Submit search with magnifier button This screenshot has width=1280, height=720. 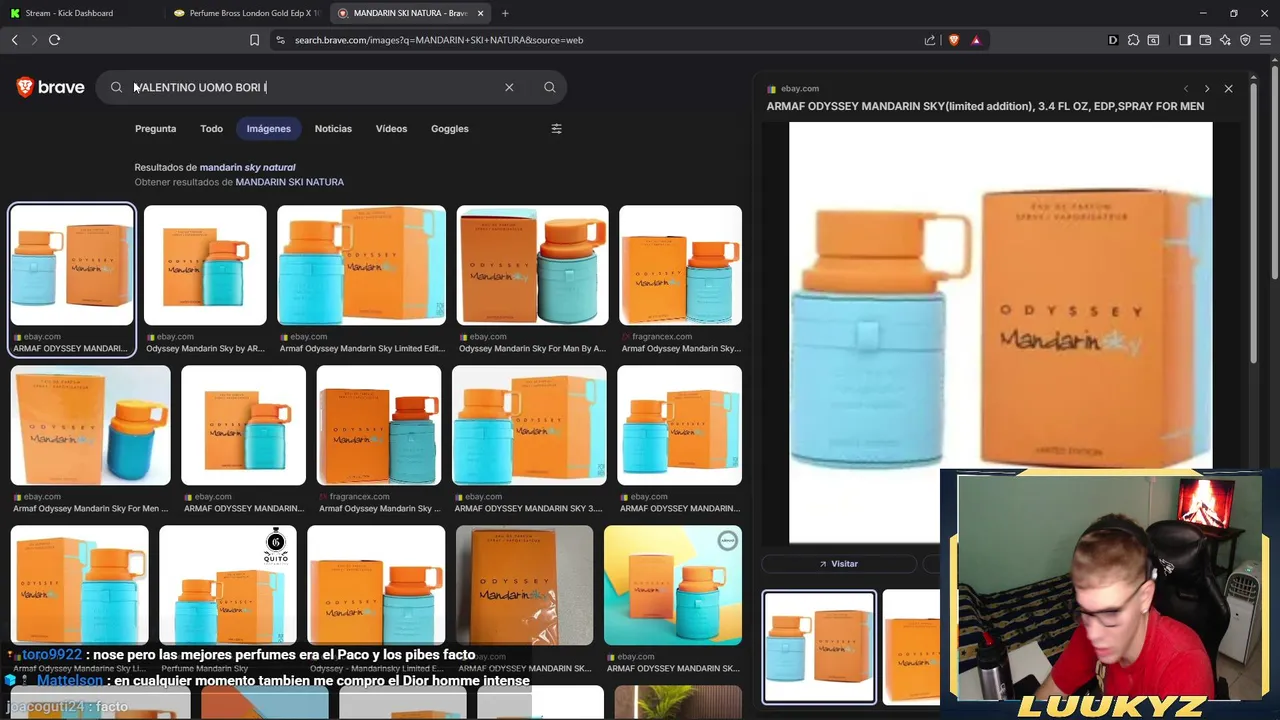[x=550, y=87]
